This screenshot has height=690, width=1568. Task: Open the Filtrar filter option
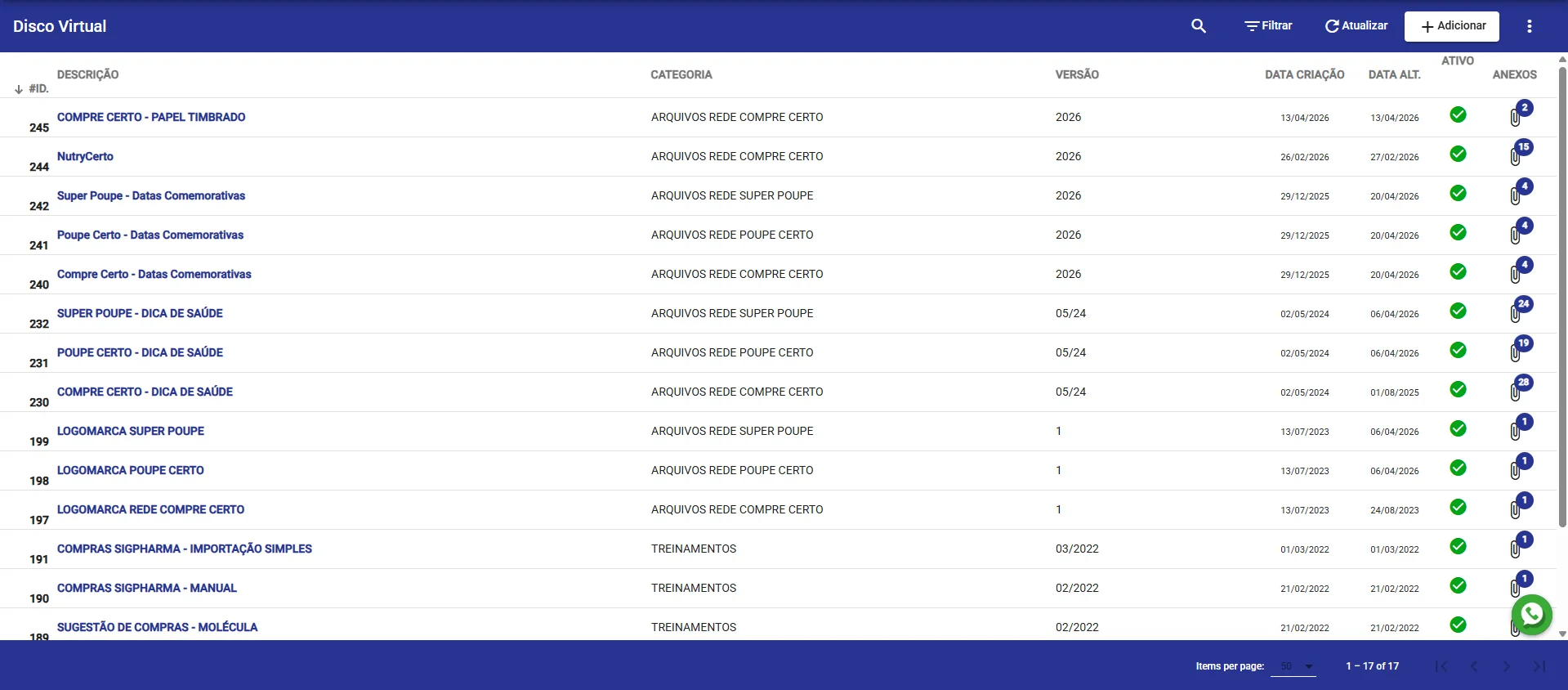(x=1268, y=26)
